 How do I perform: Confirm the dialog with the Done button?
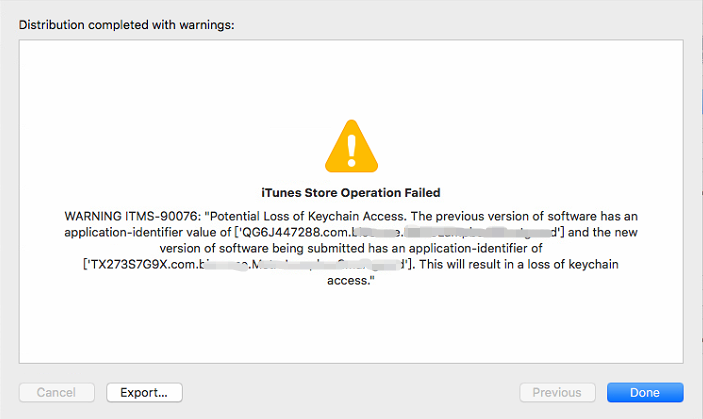coord(645,393)
